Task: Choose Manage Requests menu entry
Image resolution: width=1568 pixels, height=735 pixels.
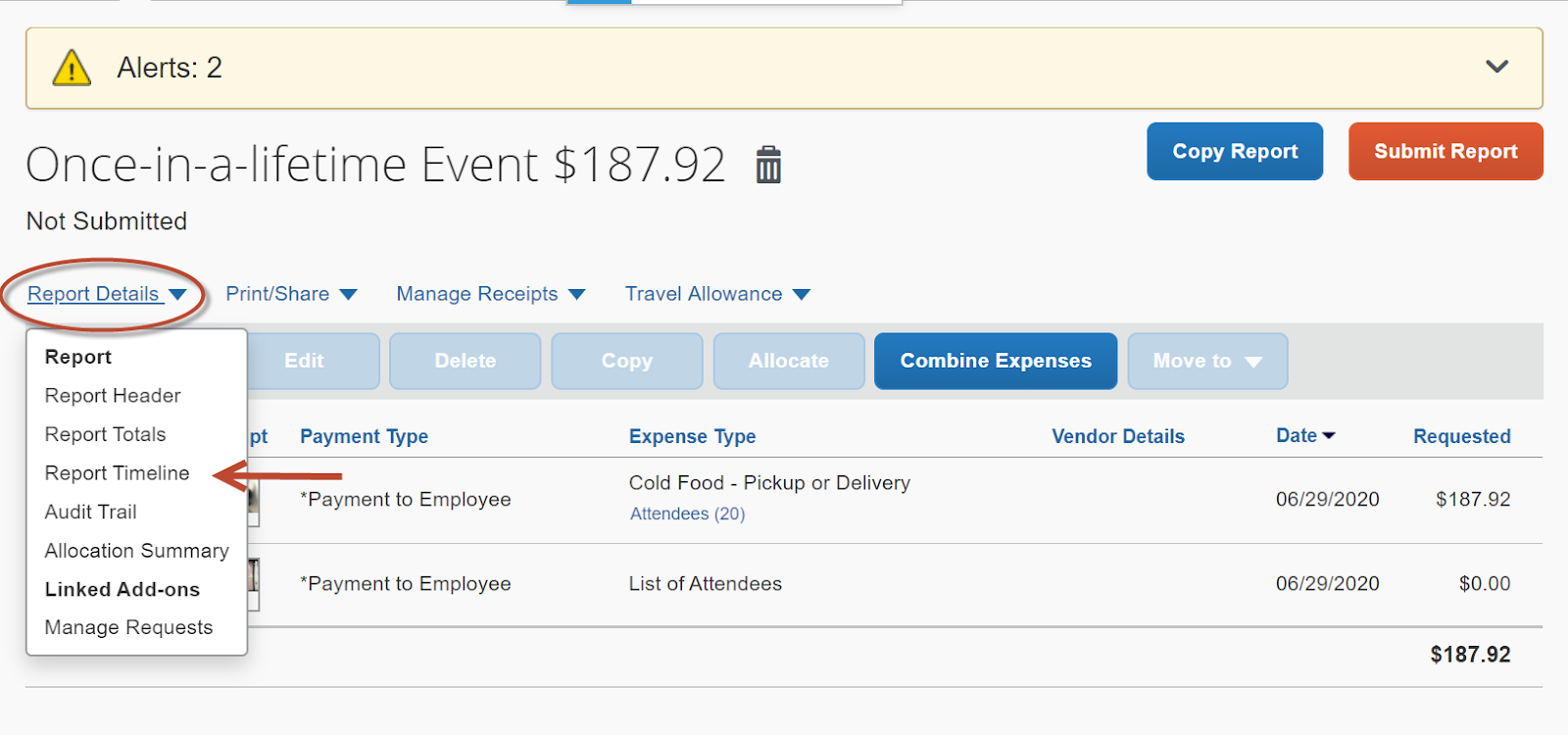Action: [128, 627]
